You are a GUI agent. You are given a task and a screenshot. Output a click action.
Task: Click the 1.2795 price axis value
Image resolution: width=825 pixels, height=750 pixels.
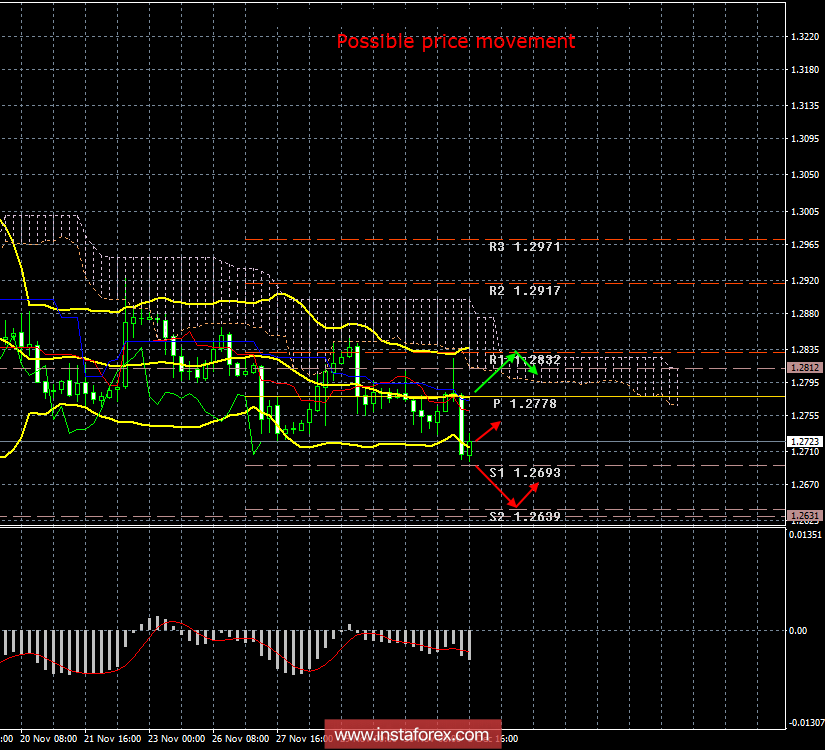[805, 383]
